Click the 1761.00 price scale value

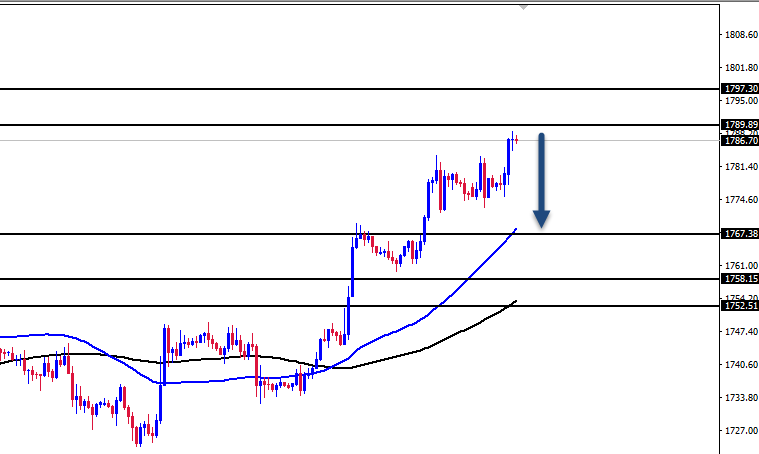(x=741, y=266)
